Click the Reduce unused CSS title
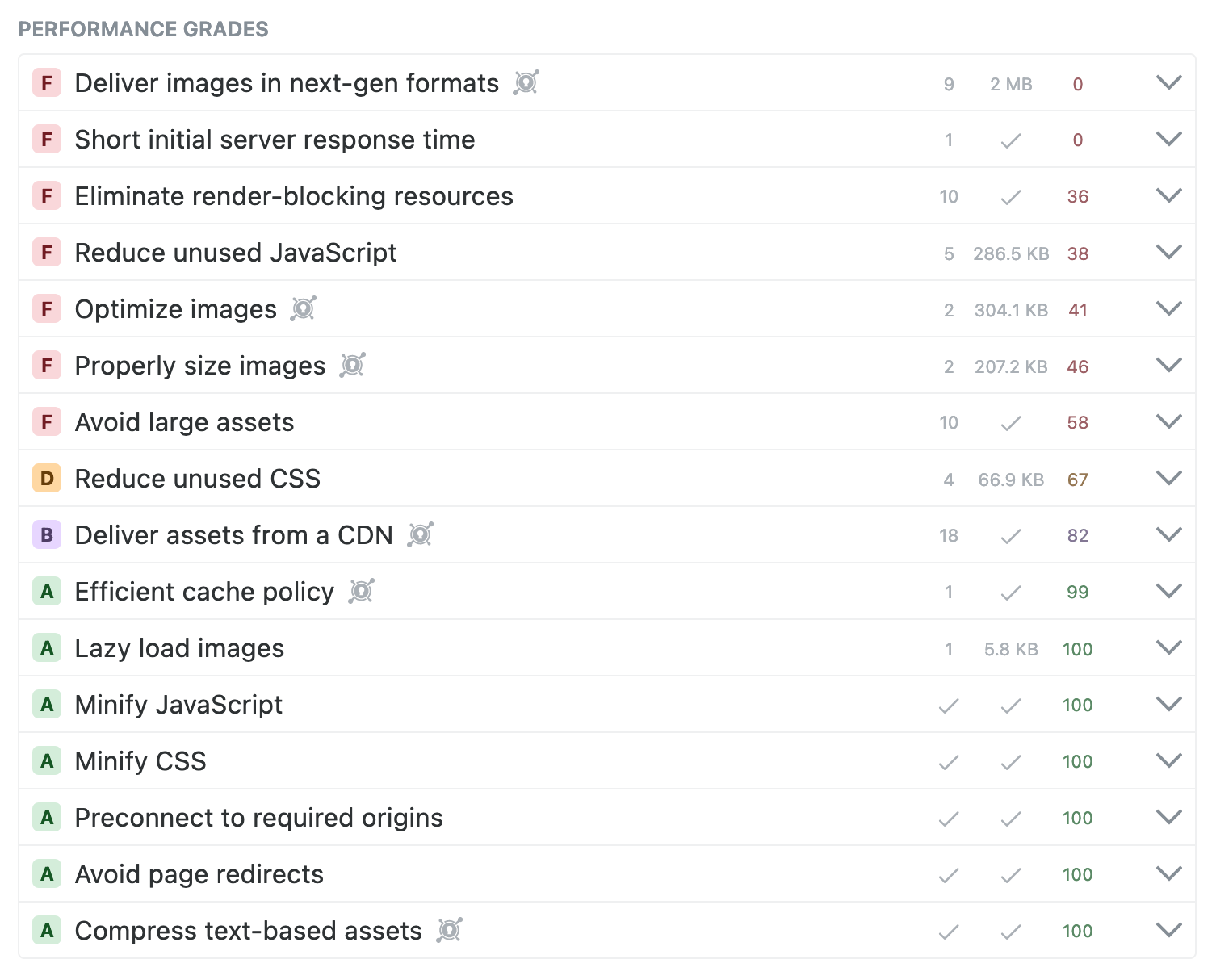 click(x=197, y=479)
